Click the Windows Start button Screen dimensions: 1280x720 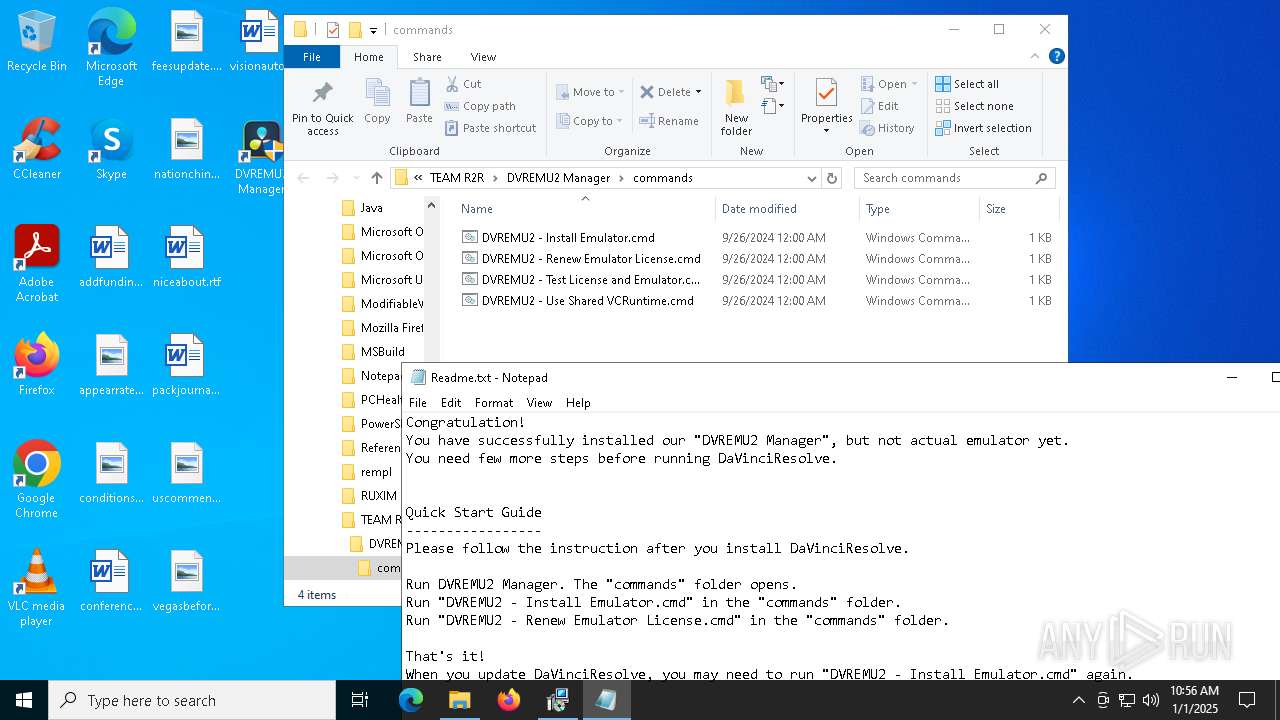point(24,700)
